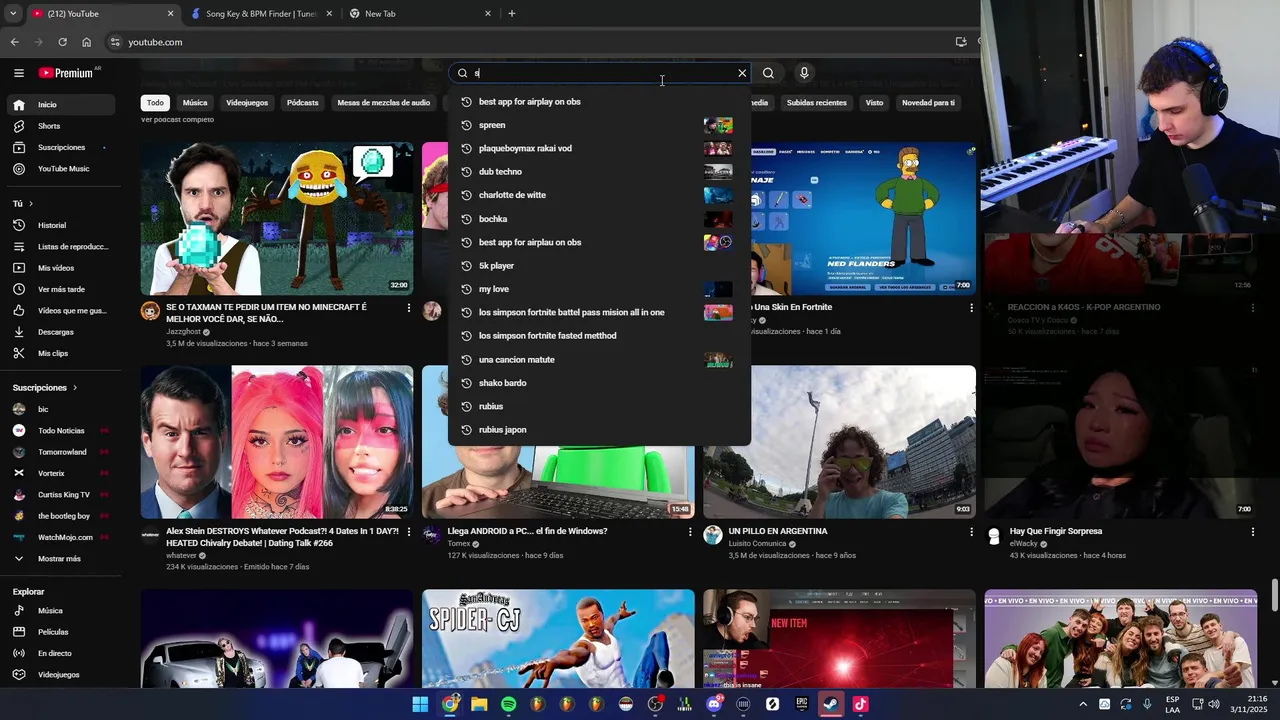The width and height of the screenshot is (1280, 720).
Task: Open Música under Explorar
Action: 59,611
